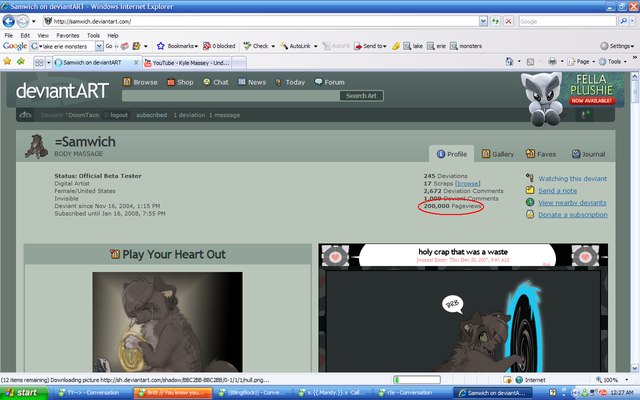Switch to the Faves tab

coord(541,154)
